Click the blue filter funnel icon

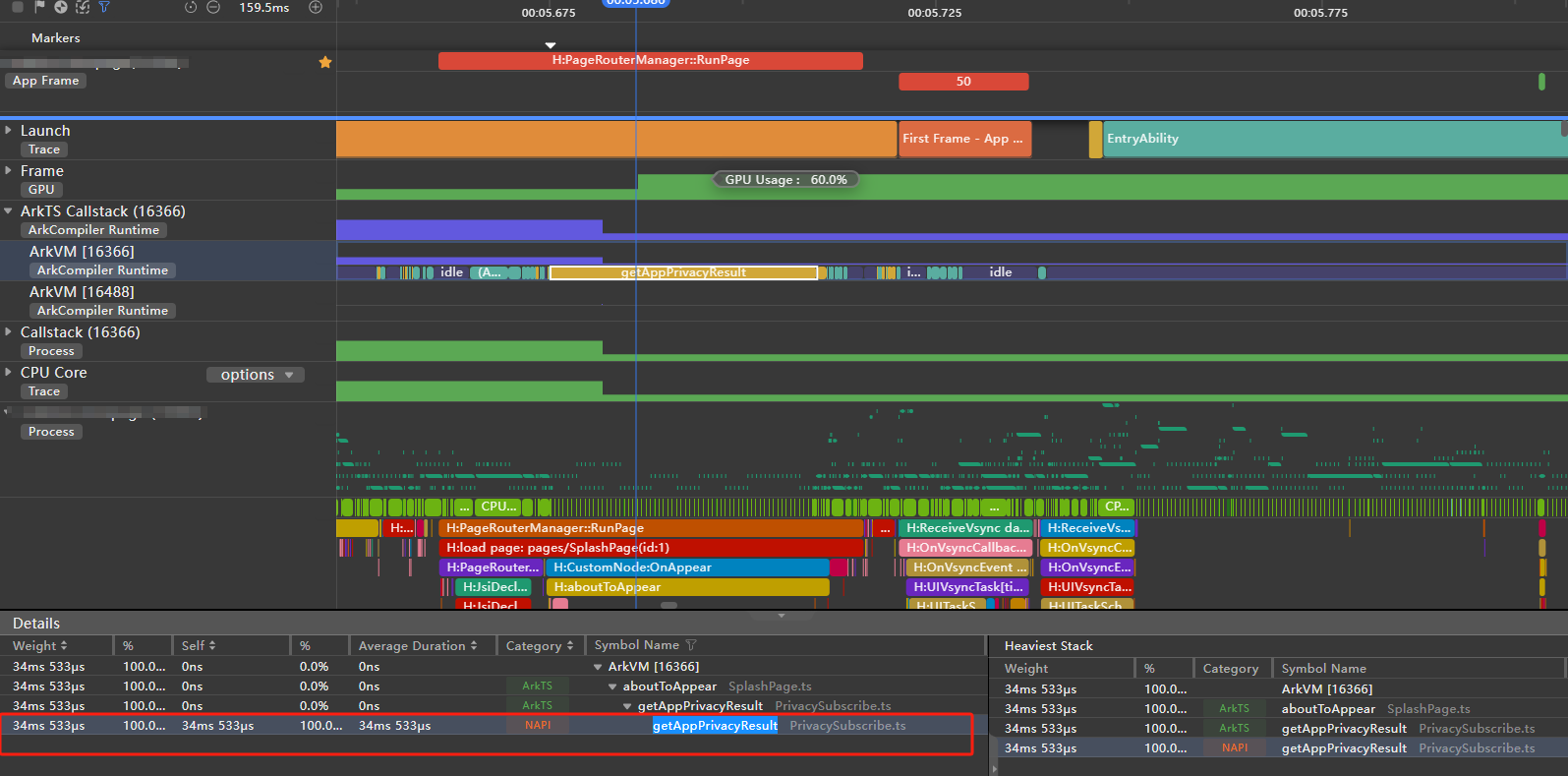(x=104, y=7)
